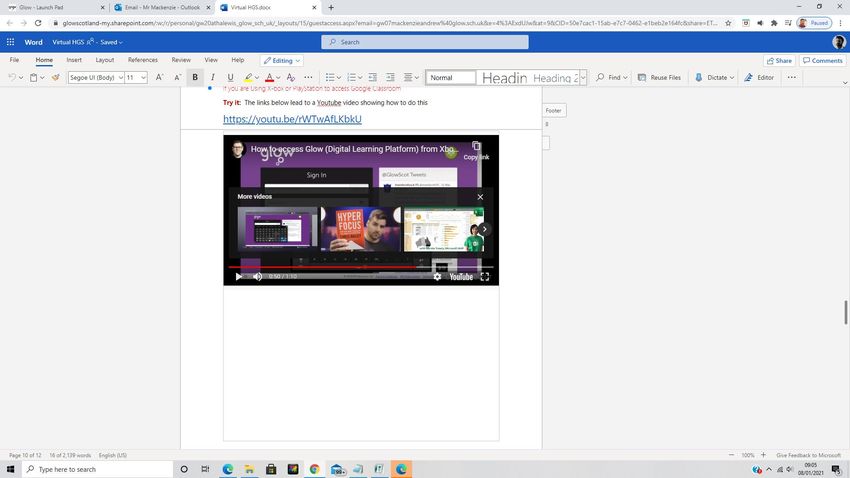Select the Normal style
Viewport: 850px width, 478px height.
(x=450, y=77)
